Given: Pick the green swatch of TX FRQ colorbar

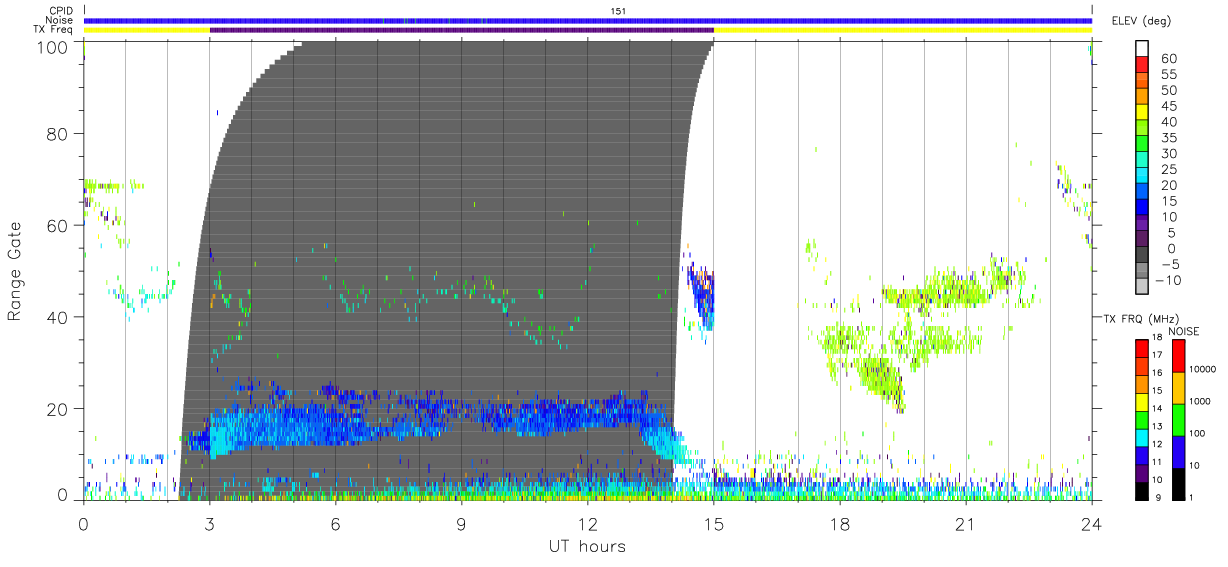Looking at the screenshot, I should pos(1141,418).
